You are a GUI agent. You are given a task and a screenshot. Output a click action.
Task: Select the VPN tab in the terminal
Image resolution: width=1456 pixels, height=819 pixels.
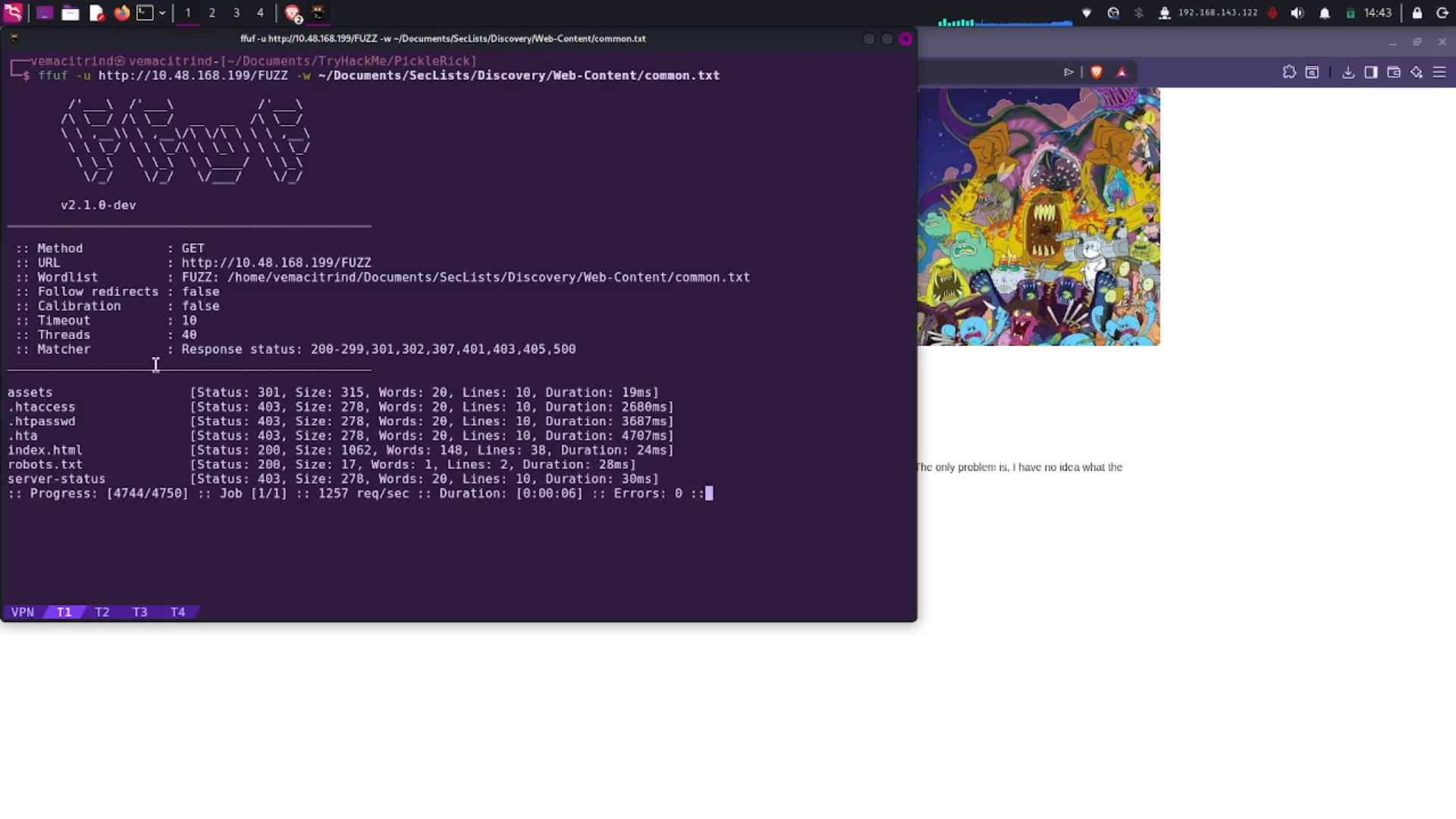click(23, 612)
